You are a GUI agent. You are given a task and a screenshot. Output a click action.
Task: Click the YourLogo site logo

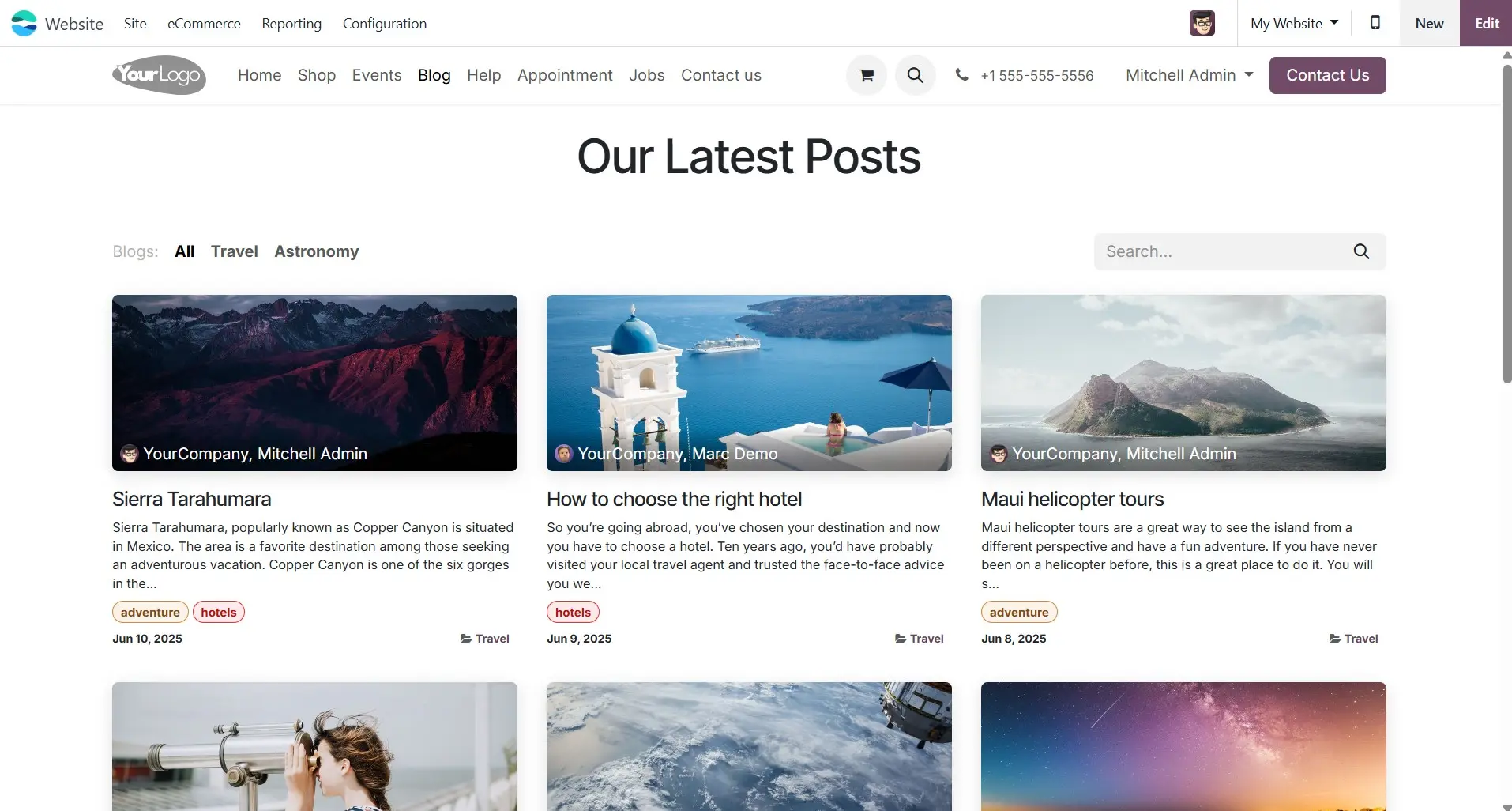(159, 75)
